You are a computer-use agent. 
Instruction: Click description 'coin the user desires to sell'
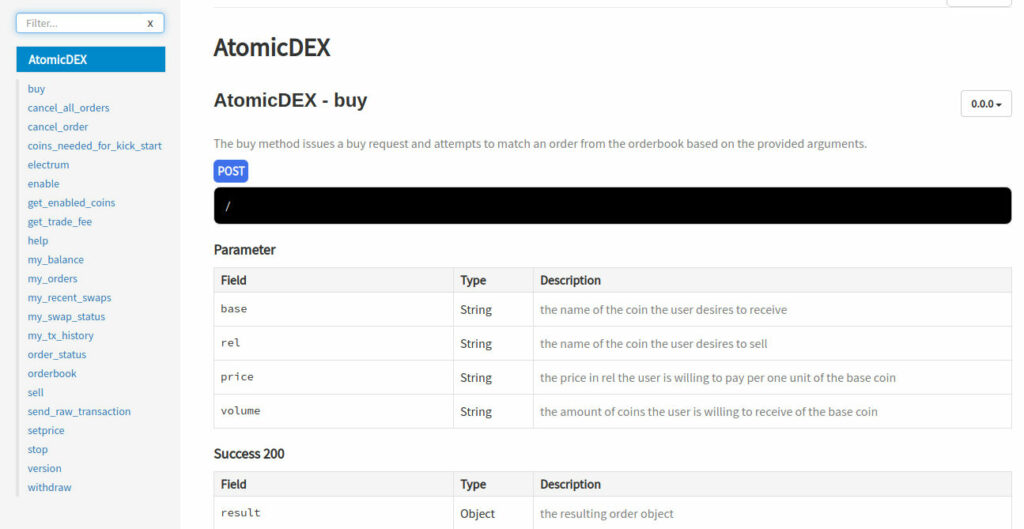pos(654,344)
